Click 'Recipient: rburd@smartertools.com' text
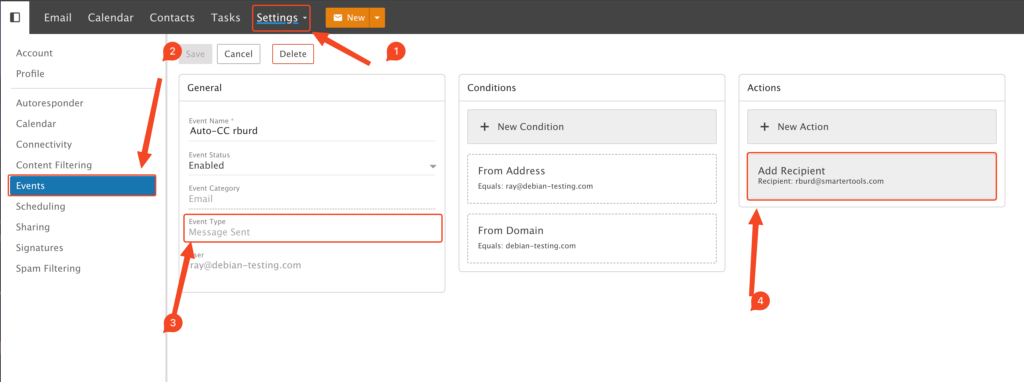Viewport: 1024px width, 382px height. [821, 182]
